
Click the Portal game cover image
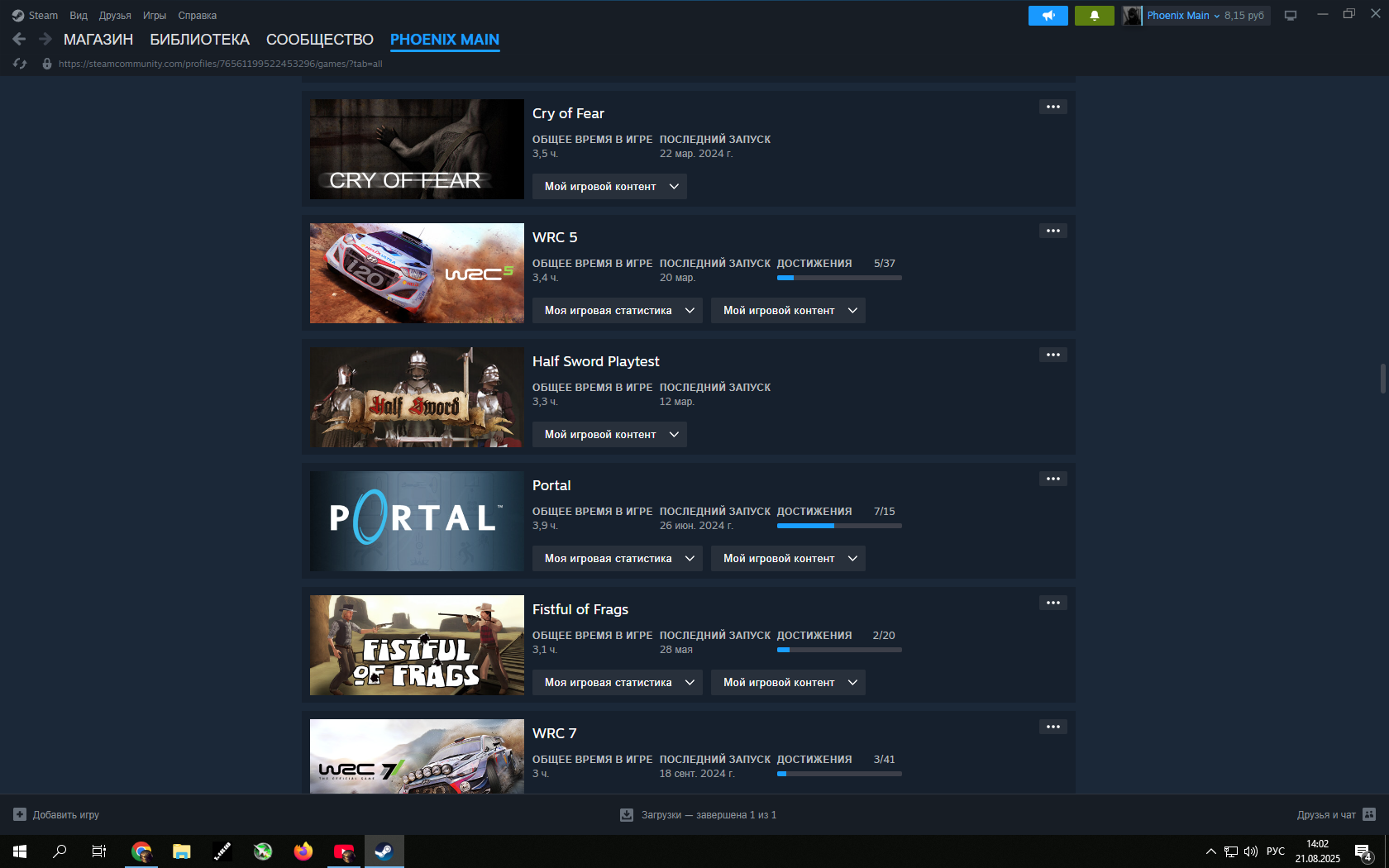[417, 522]
